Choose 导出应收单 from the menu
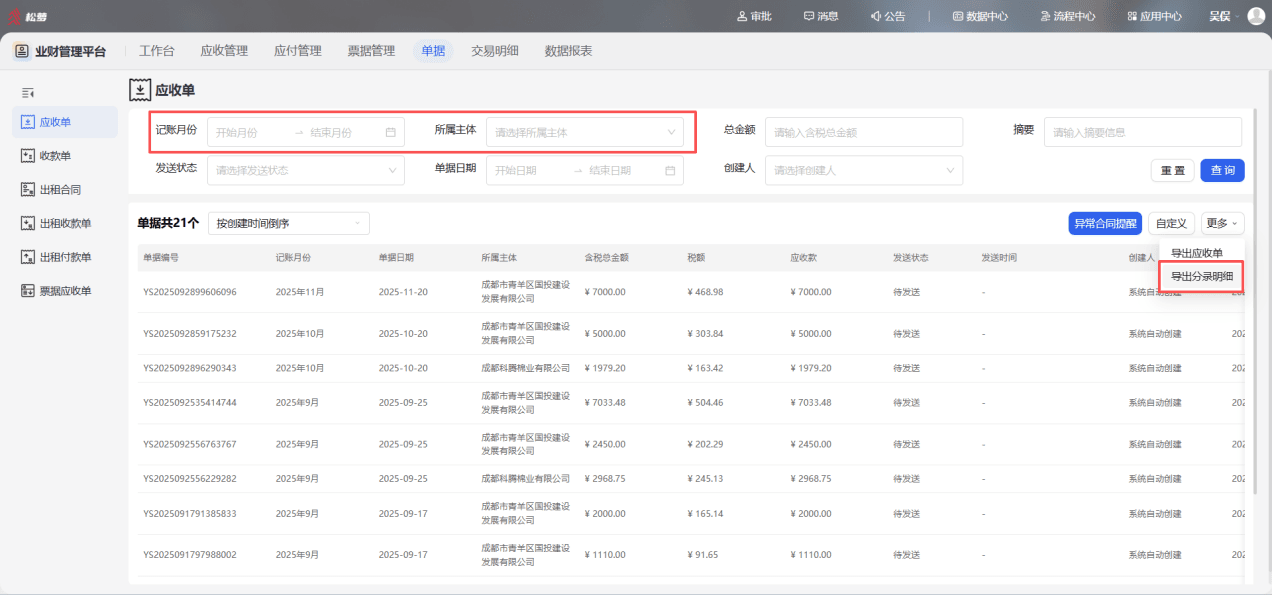The image size is (1272, 595). pyautogui.click(x=1197, y=252)
